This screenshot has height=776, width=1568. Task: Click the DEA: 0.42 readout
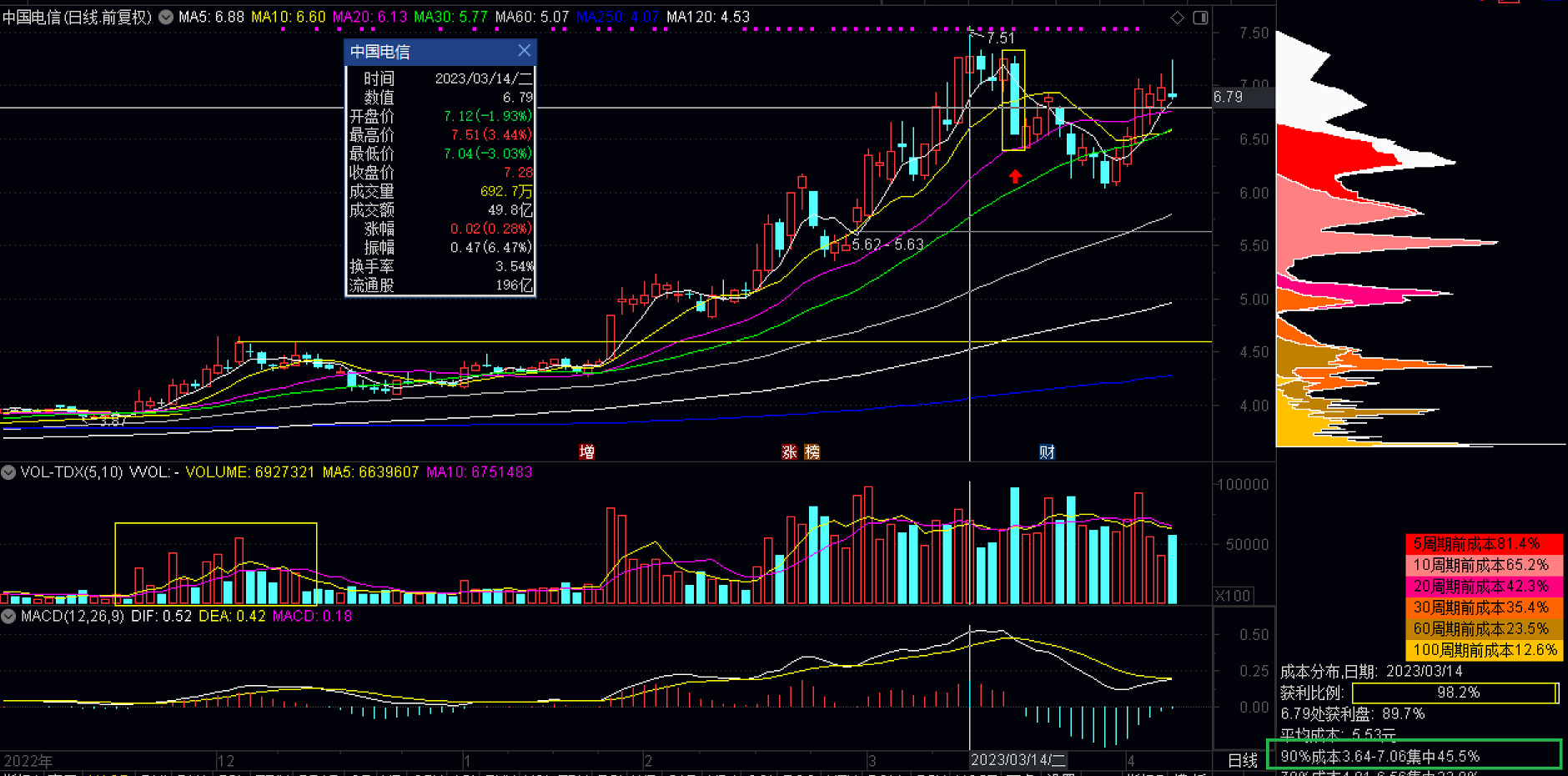(x=232, y=617)
